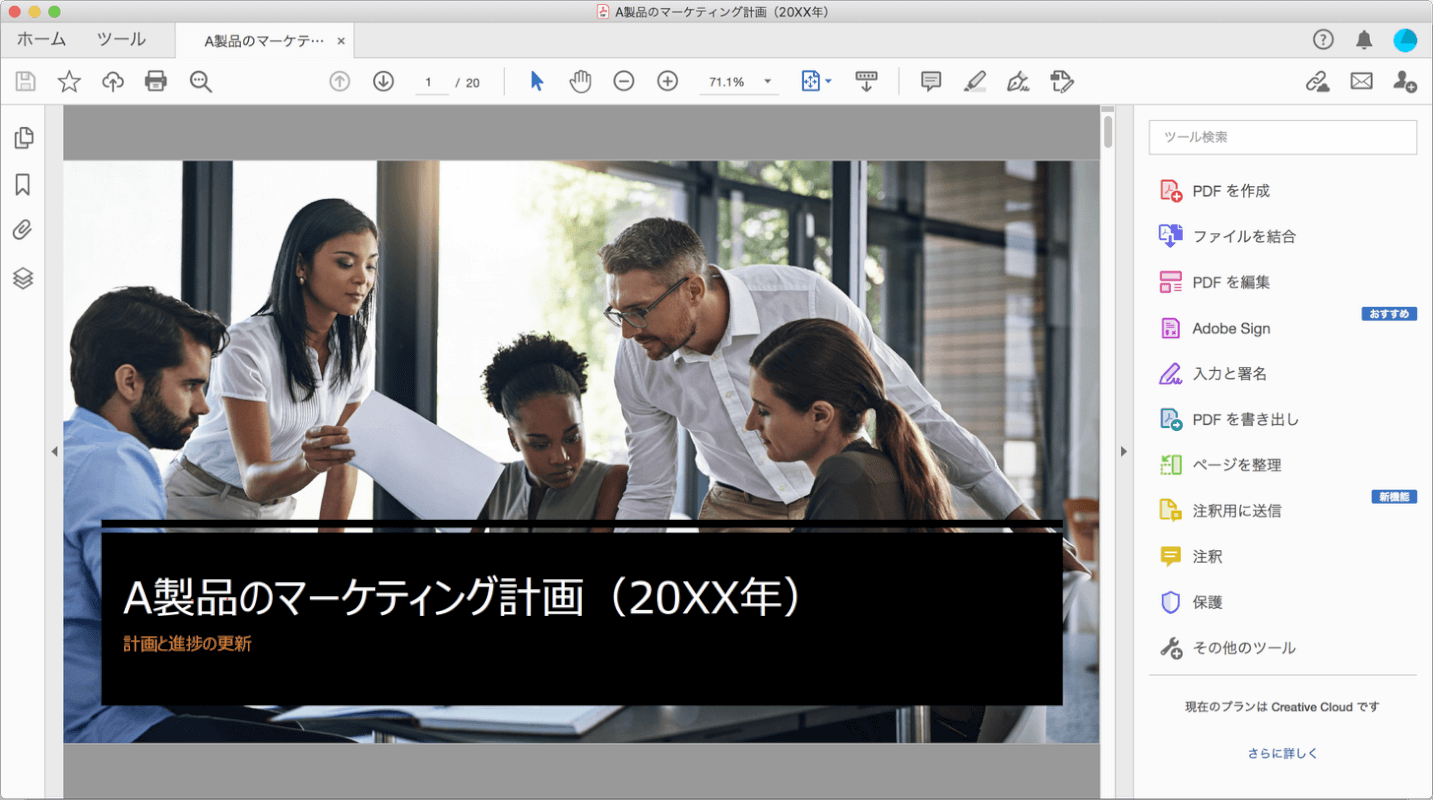This screenshot has height=800, width=1433.
Task: Open the PDF を編集 tool
Action: click(1230, 282)
